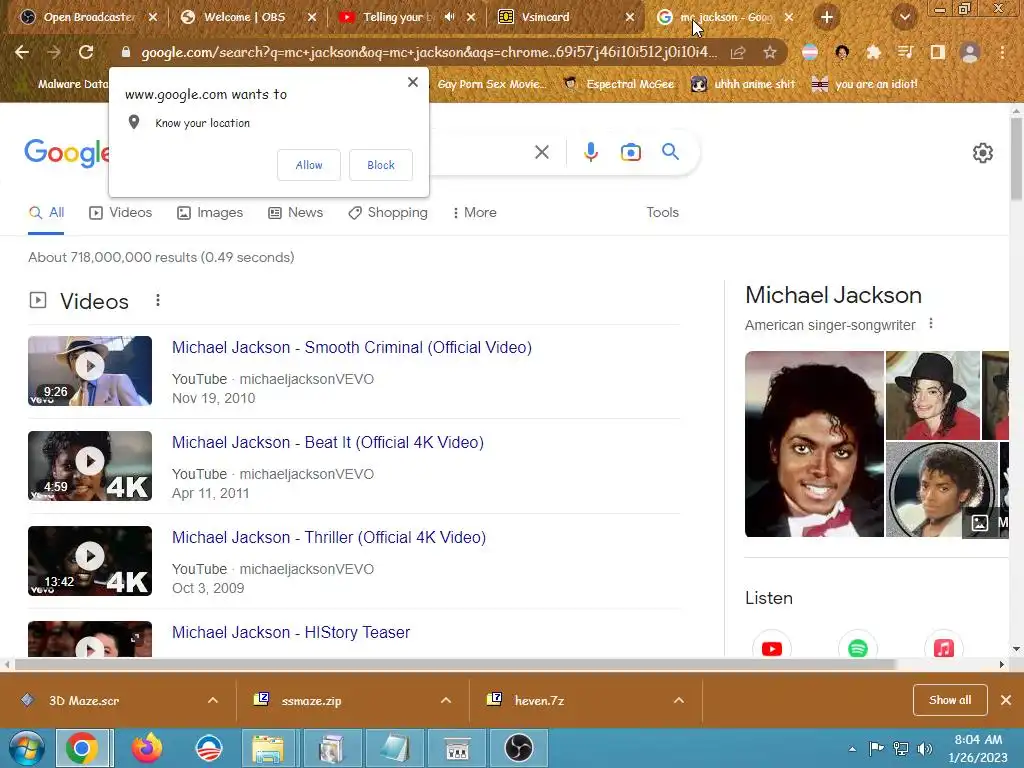Open the Apple Music listen option
The height and width of the screenshot is (768, 1024).
click(x=943, y=648)
